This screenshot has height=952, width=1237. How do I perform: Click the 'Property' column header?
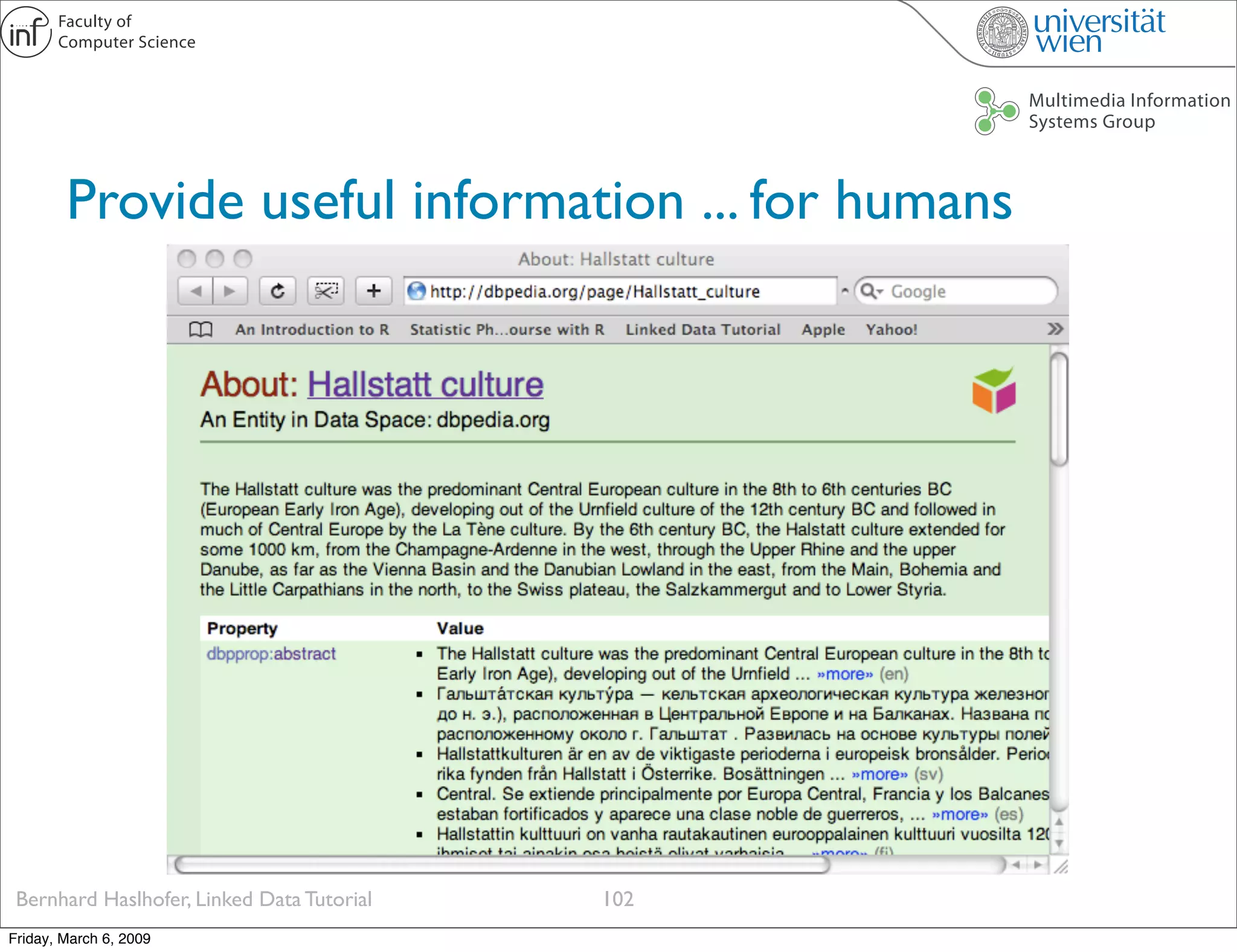coord(242,629)
